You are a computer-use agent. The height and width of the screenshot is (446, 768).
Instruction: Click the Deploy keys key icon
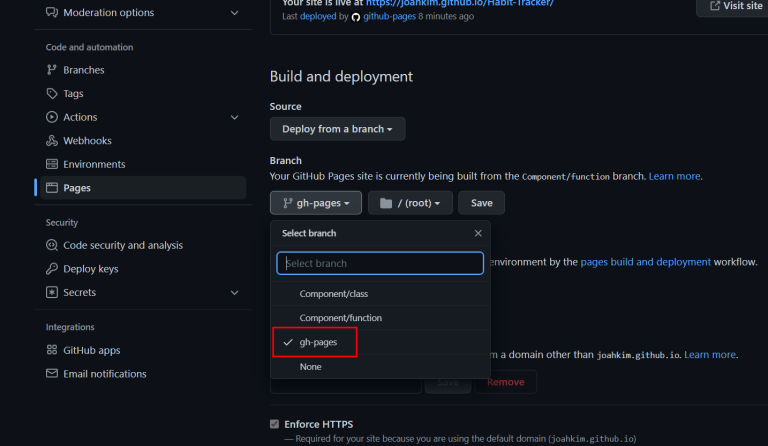coord(51,268)
